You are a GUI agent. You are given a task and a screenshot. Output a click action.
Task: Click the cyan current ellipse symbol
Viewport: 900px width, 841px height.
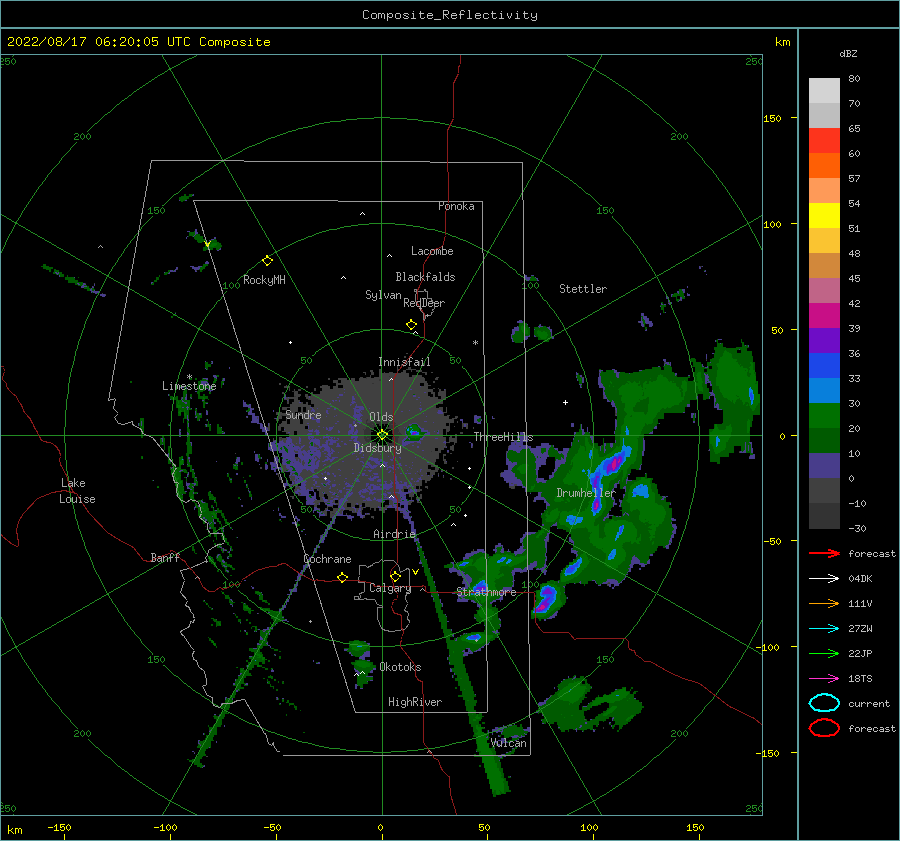pos(824,703)
